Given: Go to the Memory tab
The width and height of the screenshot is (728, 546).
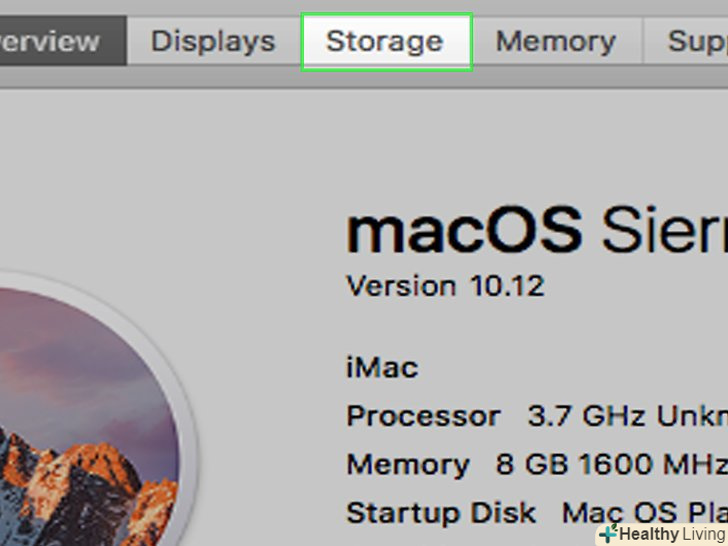Looking at the screenshot, I should pyautogui.click(x=555, y=41).
